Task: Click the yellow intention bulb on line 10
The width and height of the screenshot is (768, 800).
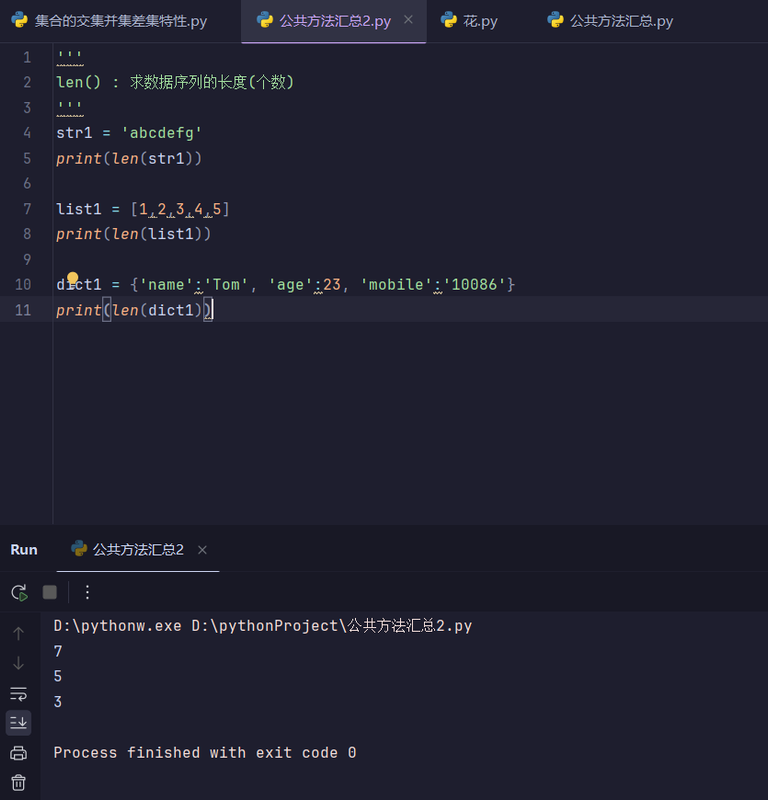Action: pos(72,278)
